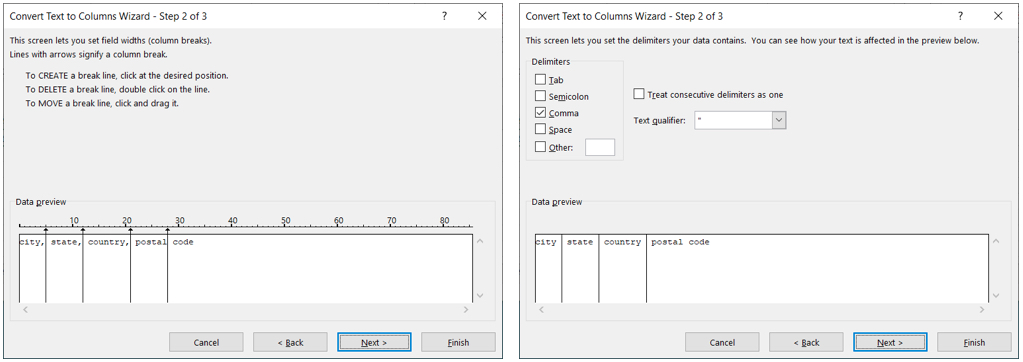The height and width of the screenshot is (362, 1023).
Task: Click the help question mark in right wizard window
Action: (960, 16)
